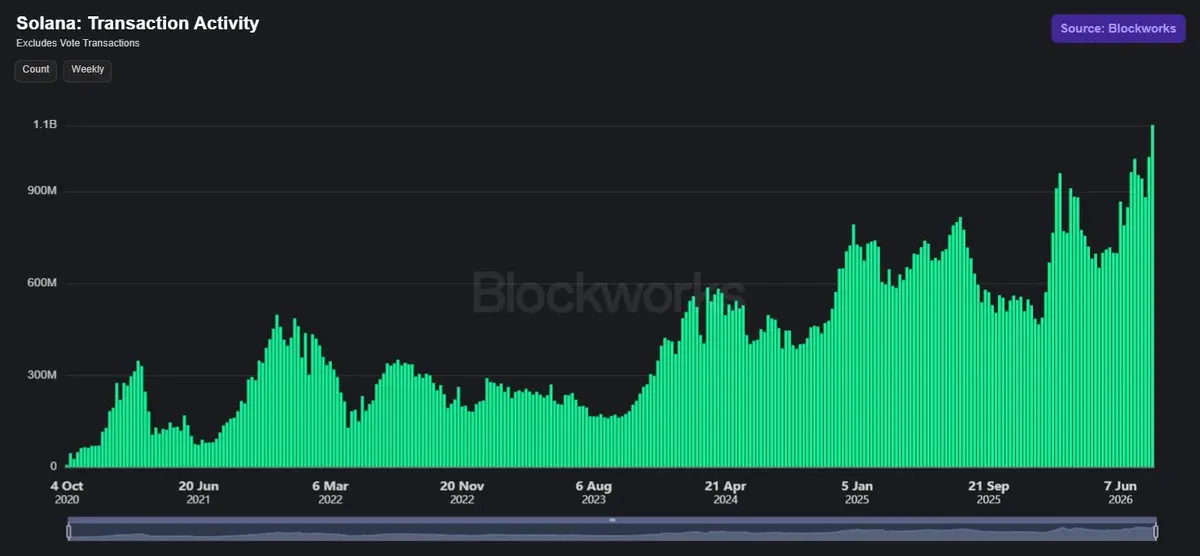
Task: Click the 900M y-axis label
Action: 42,191
